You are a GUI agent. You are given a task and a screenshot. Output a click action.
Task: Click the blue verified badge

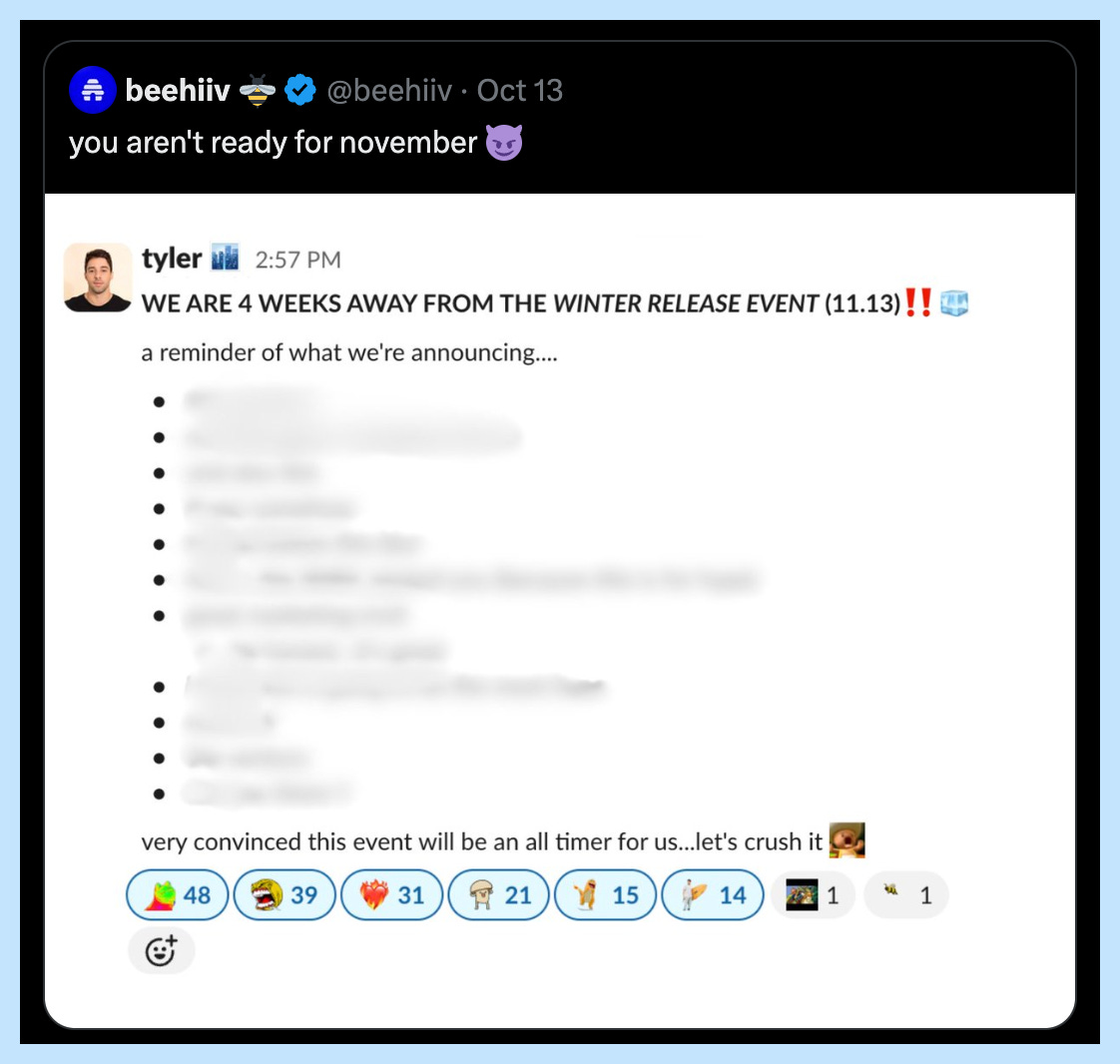[300, 90]
